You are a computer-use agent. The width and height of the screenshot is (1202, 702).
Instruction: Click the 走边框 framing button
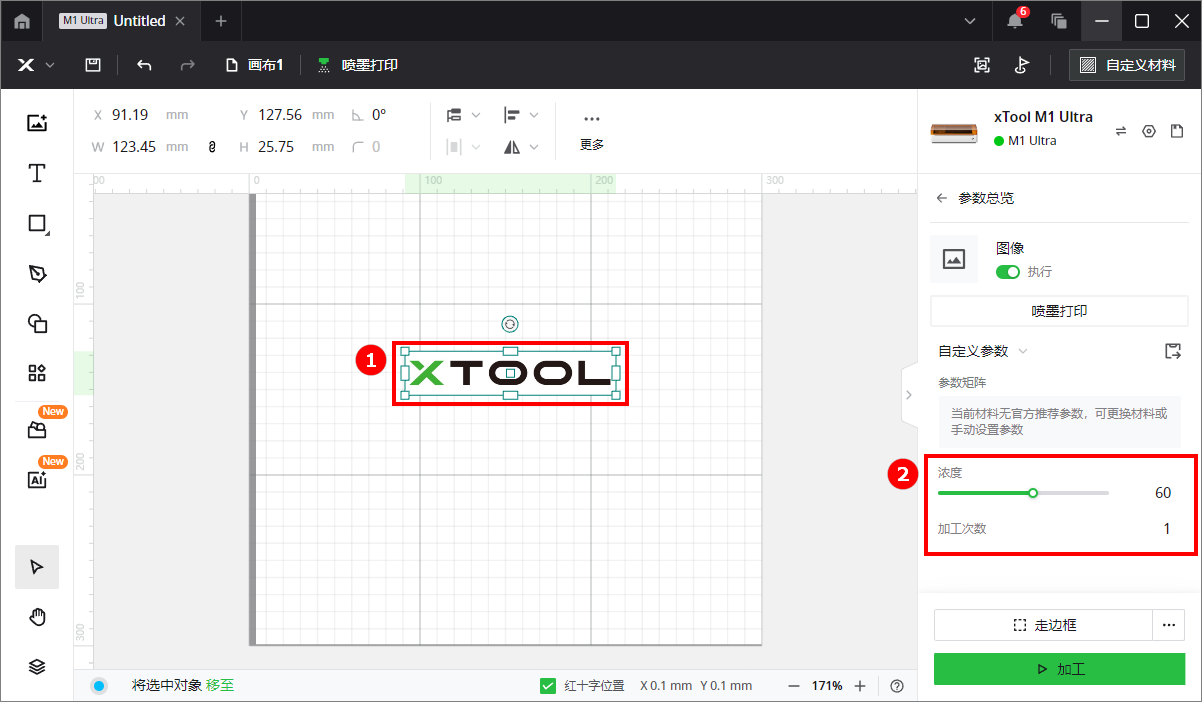tap(1044, 625)
